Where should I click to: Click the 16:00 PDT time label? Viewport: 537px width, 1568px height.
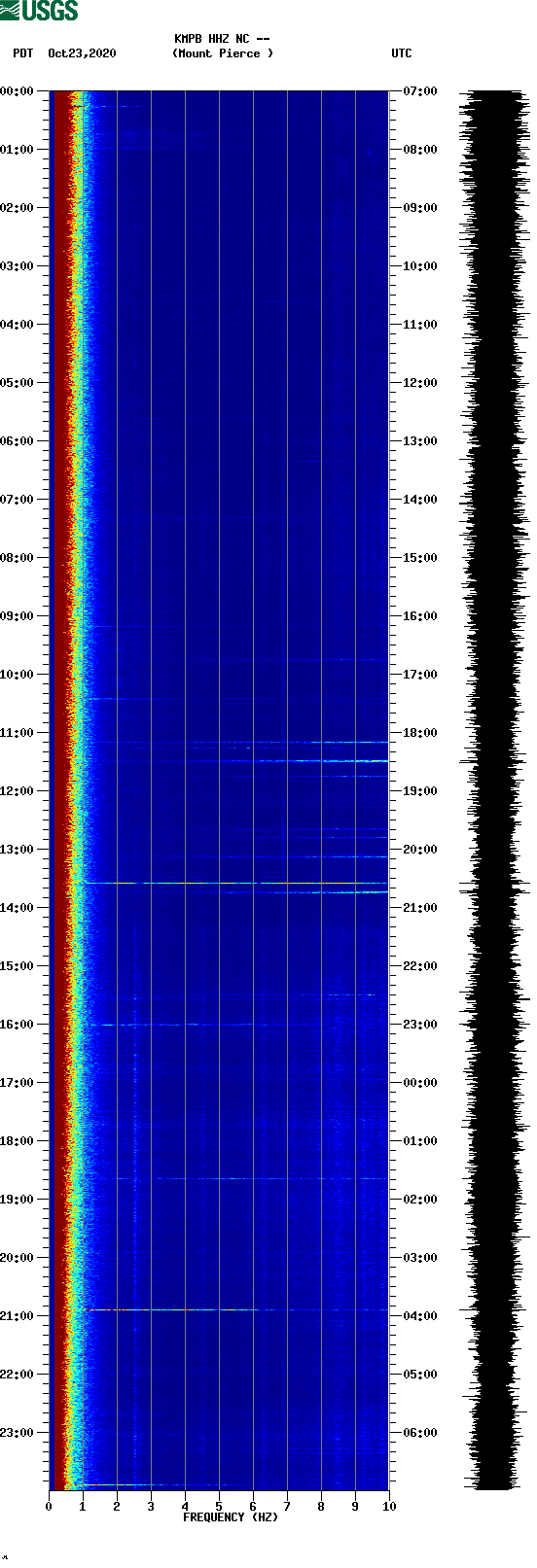click(17, 1025)
